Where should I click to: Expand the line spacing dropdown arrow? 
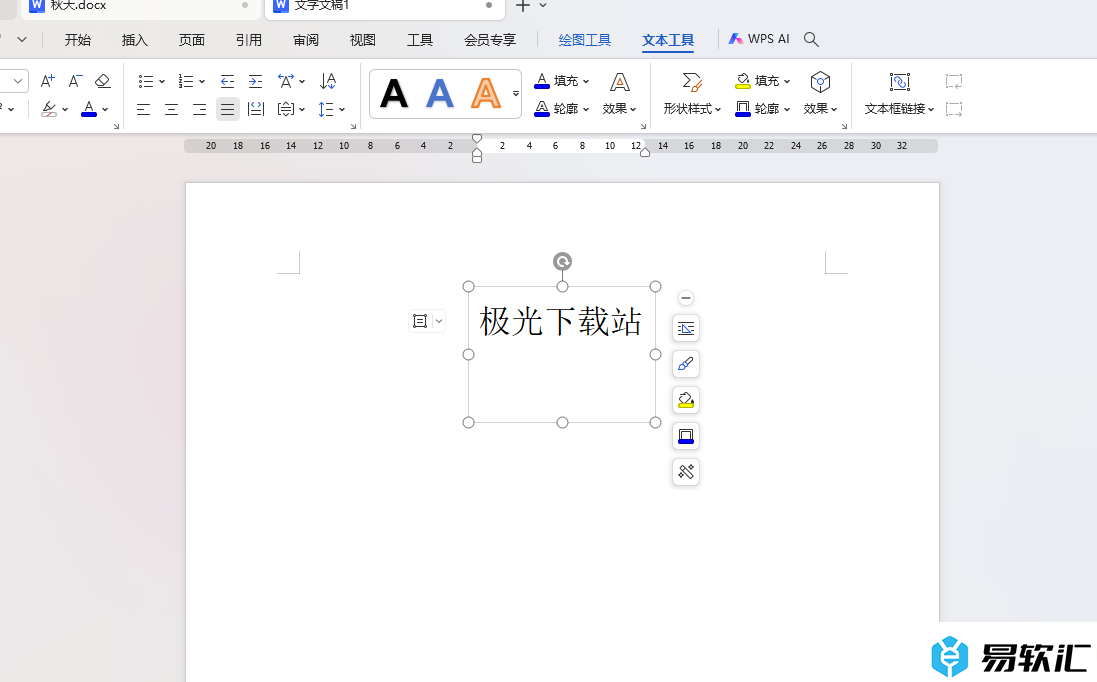pos(342,110)
